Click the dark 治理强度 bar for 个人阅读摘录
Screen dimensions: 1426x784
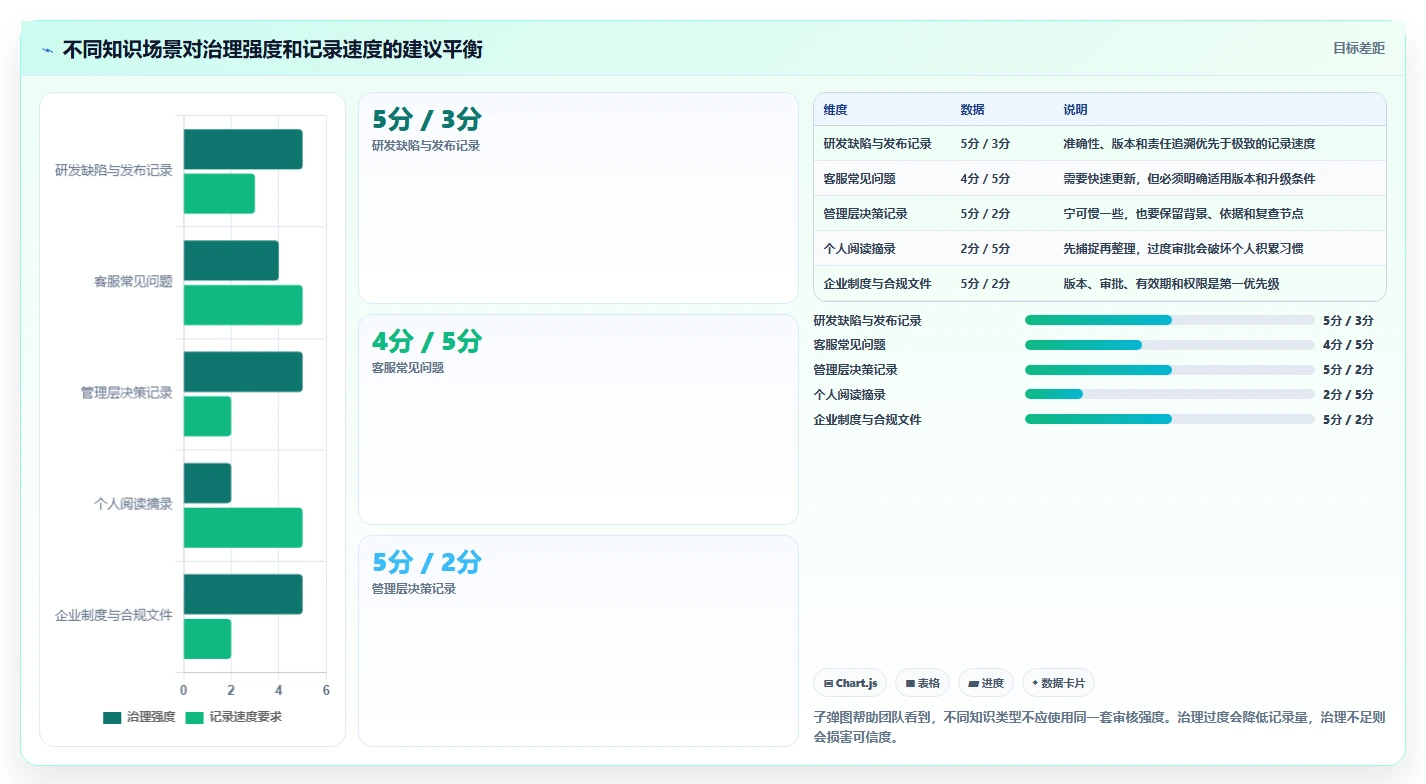coord(207,483)
